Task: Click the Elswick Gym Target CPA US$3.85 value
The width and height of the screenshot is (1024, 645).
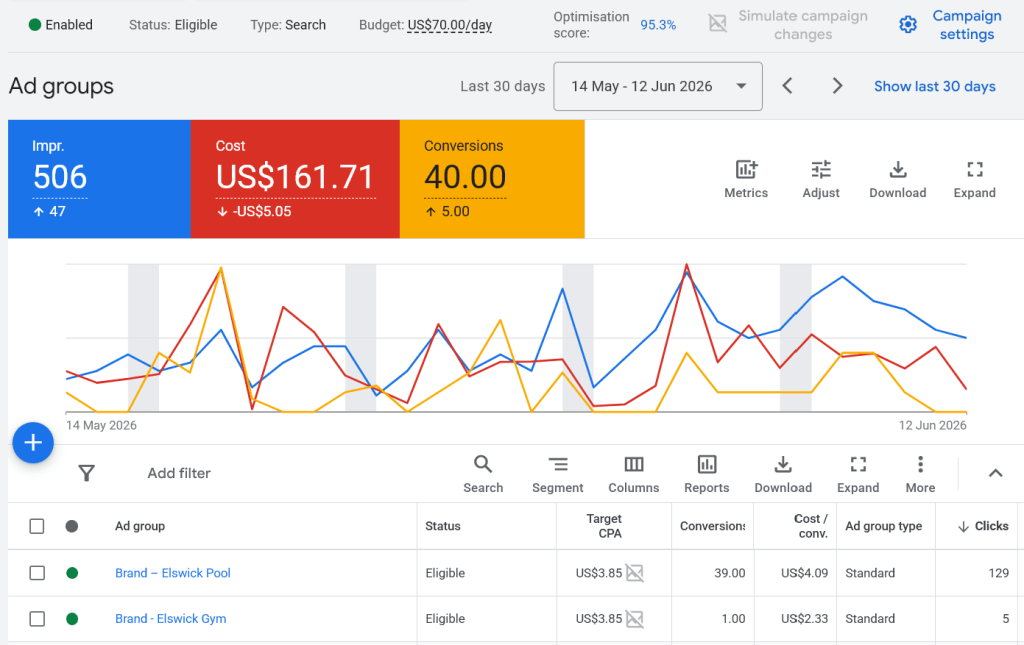Action: [x=598, y=619]
